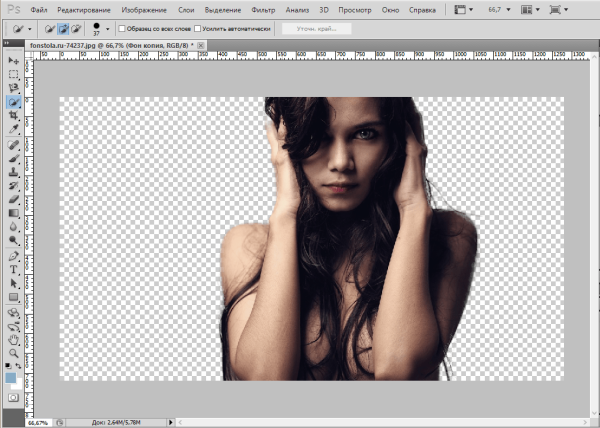Open the brush size picker dropdown
The height and width of the screenshot is (428, 600).
107,29
